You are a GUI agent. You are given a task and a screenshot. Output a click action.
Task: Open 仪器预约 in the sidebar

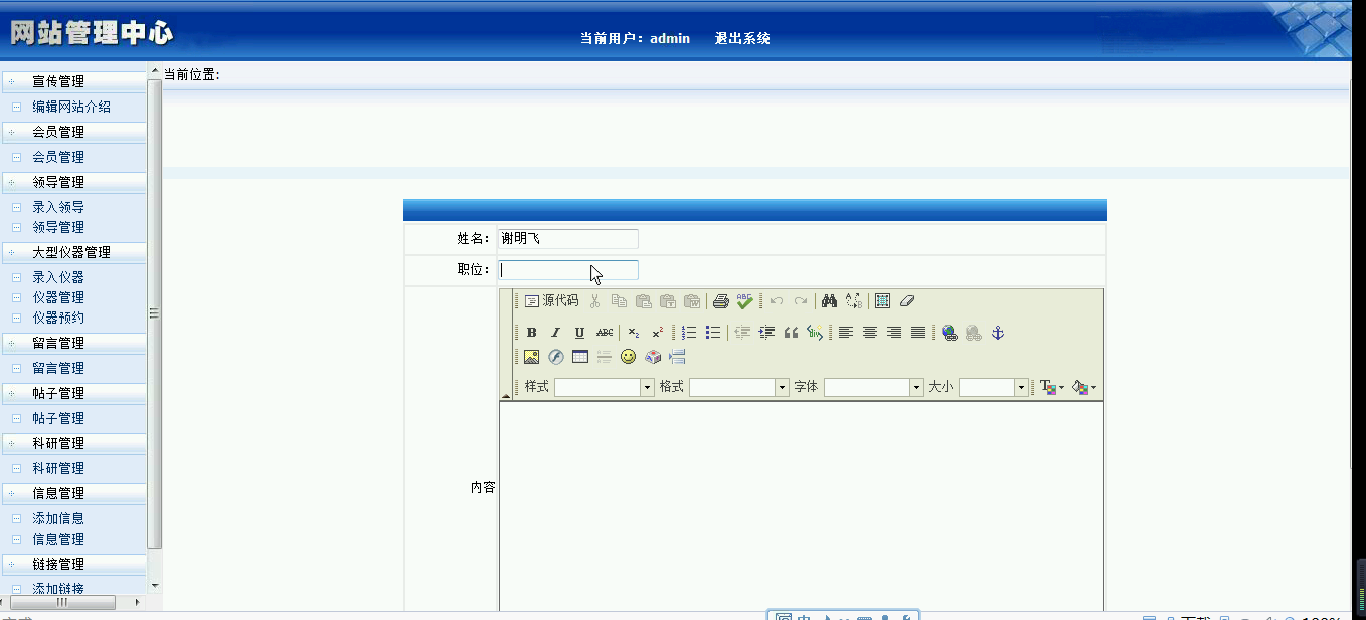(58, 318)
